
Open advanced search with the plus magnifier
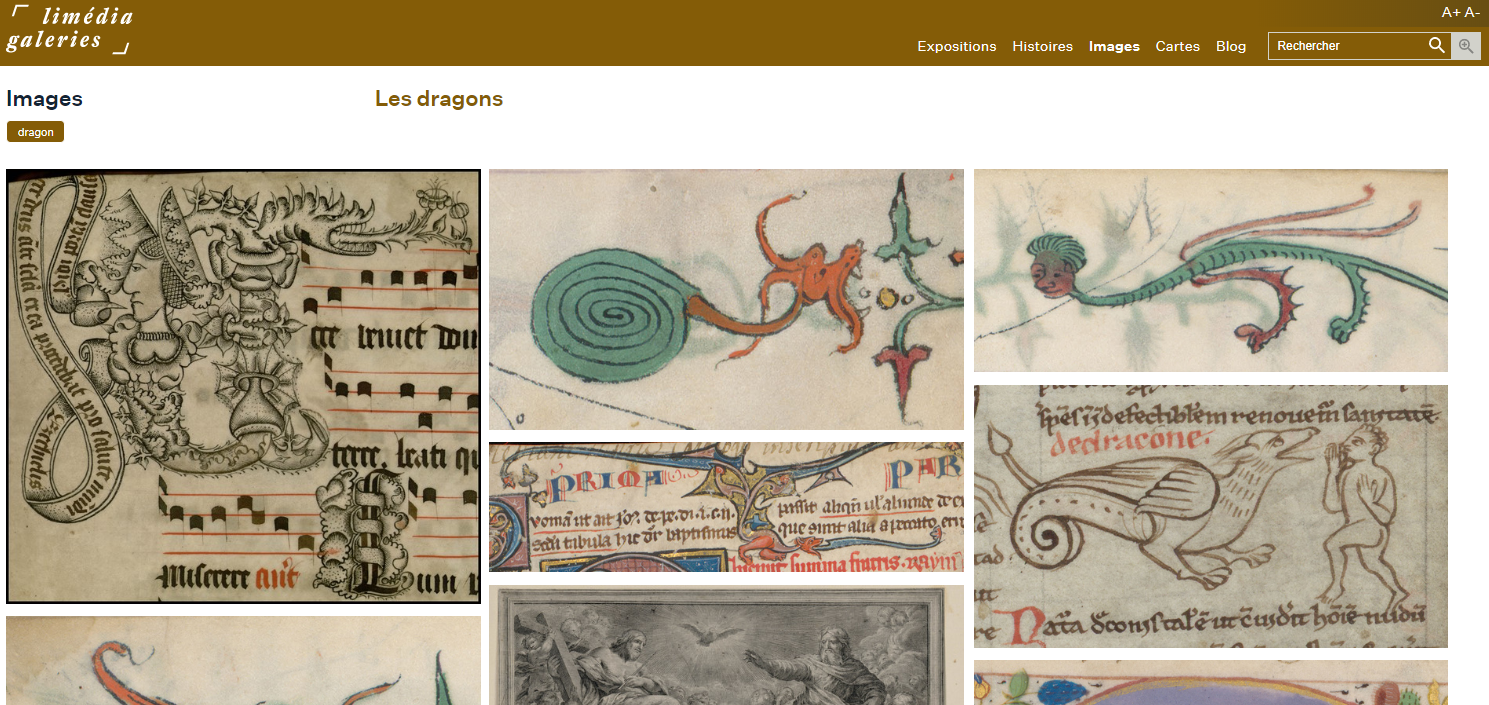point(1466,46)
